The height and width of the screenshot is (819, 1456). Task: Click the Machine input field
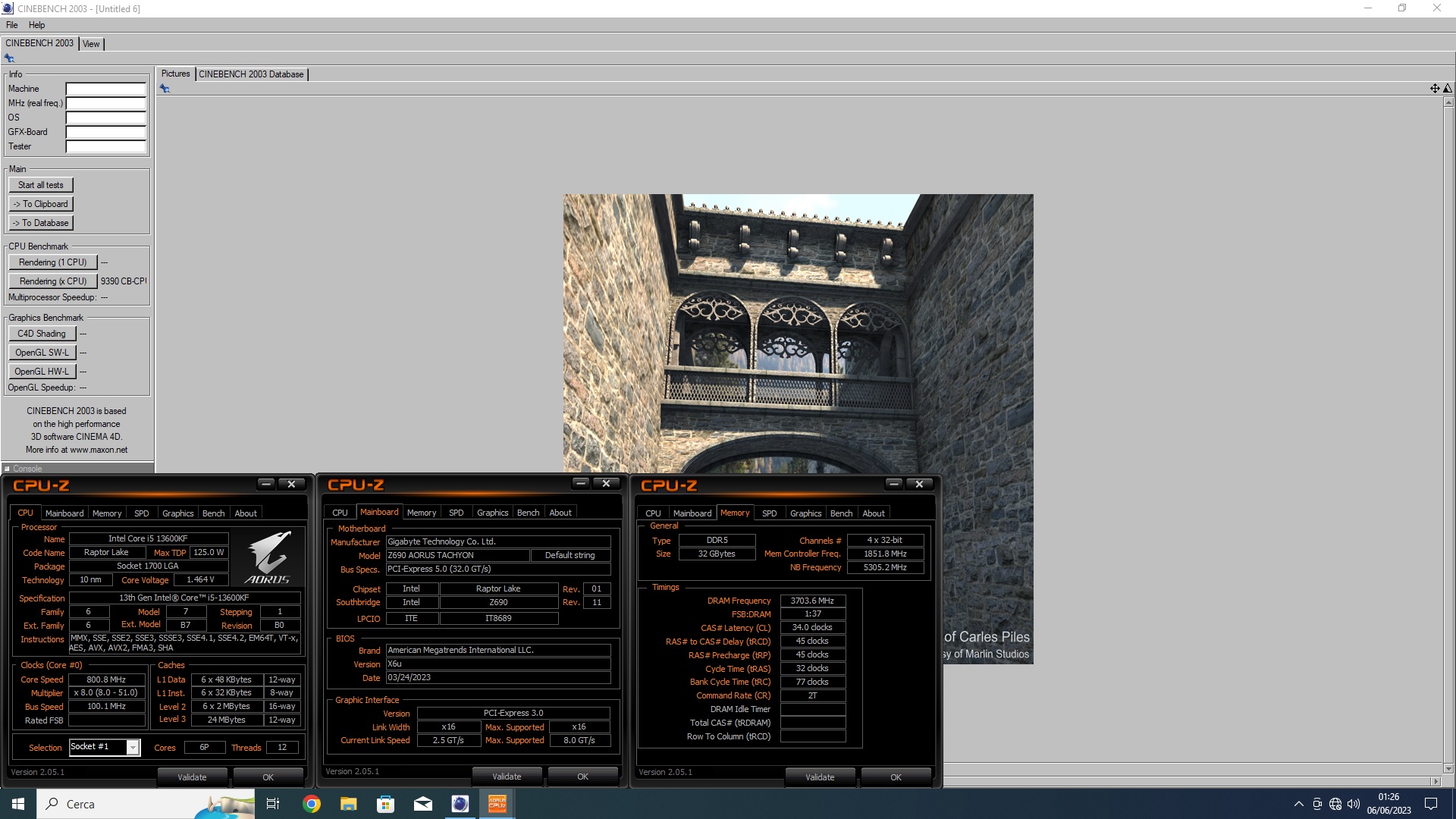[106, 89]
